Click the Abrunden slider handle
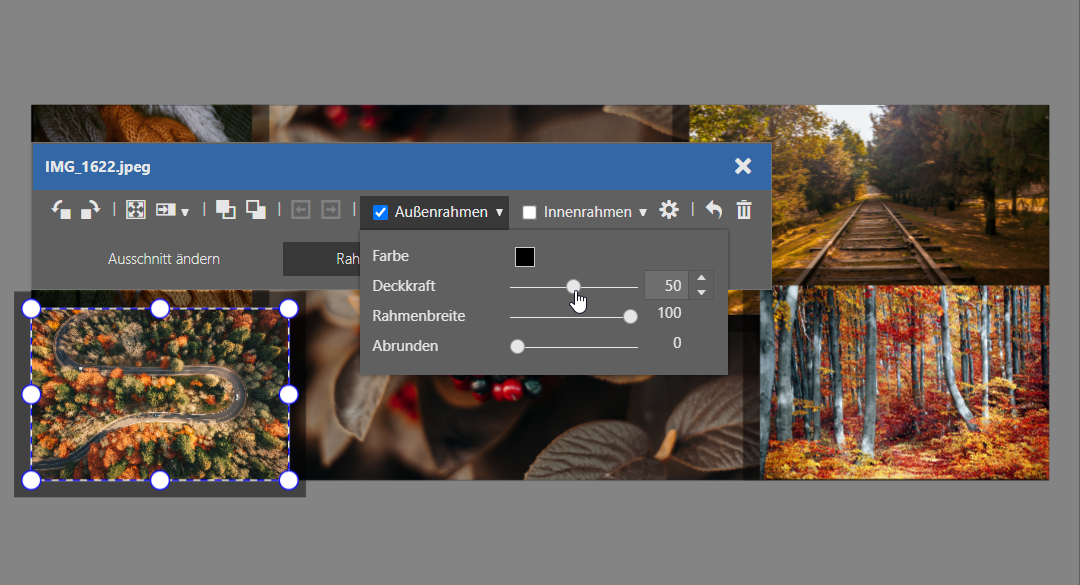The width and height of the screenshot is (1080, 585). click(517, 347)
